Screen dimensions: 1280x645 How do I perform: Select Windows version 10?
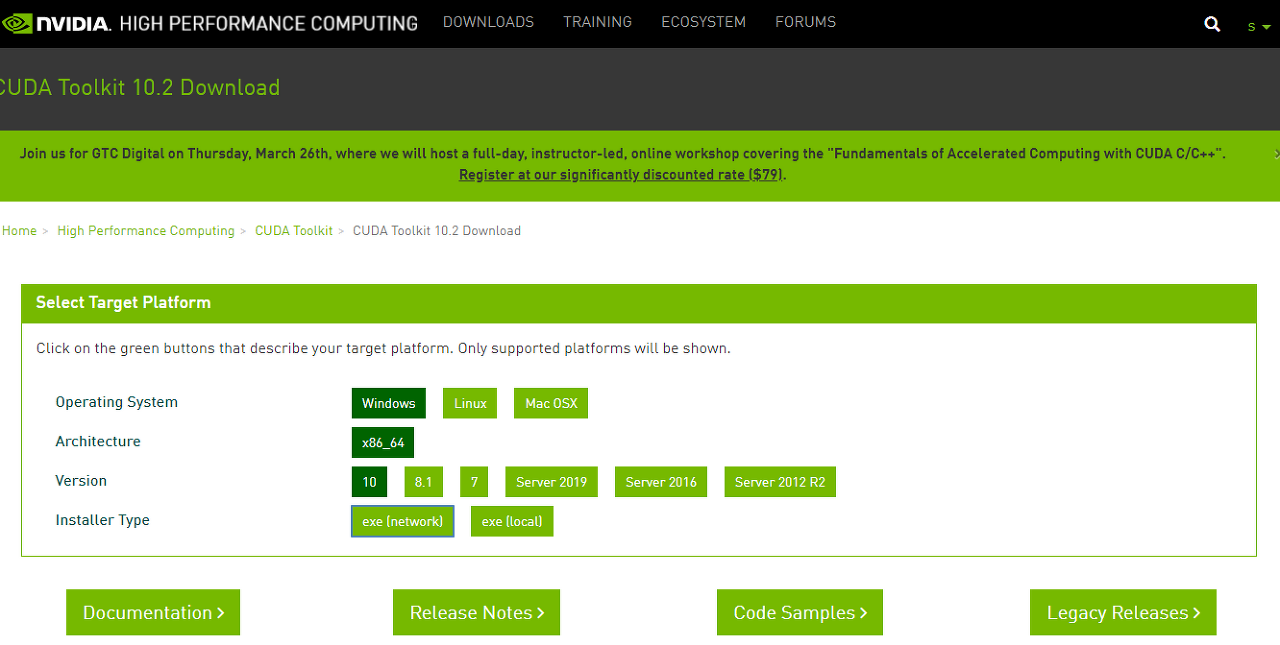(369, 482)
